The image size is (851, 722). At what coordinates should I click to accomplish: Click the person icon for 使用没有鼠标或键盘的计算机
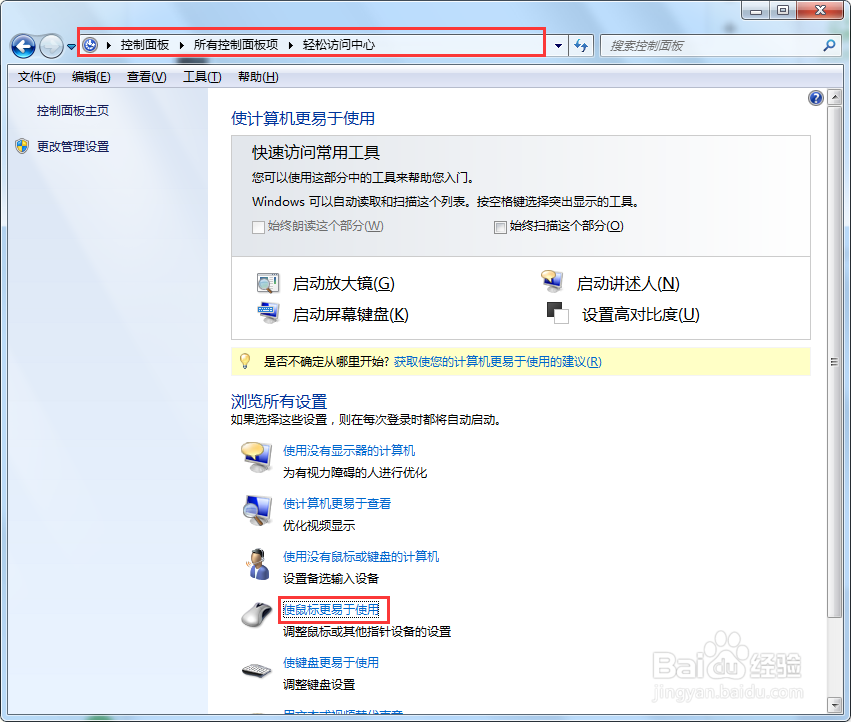click(x=258, y=564)
